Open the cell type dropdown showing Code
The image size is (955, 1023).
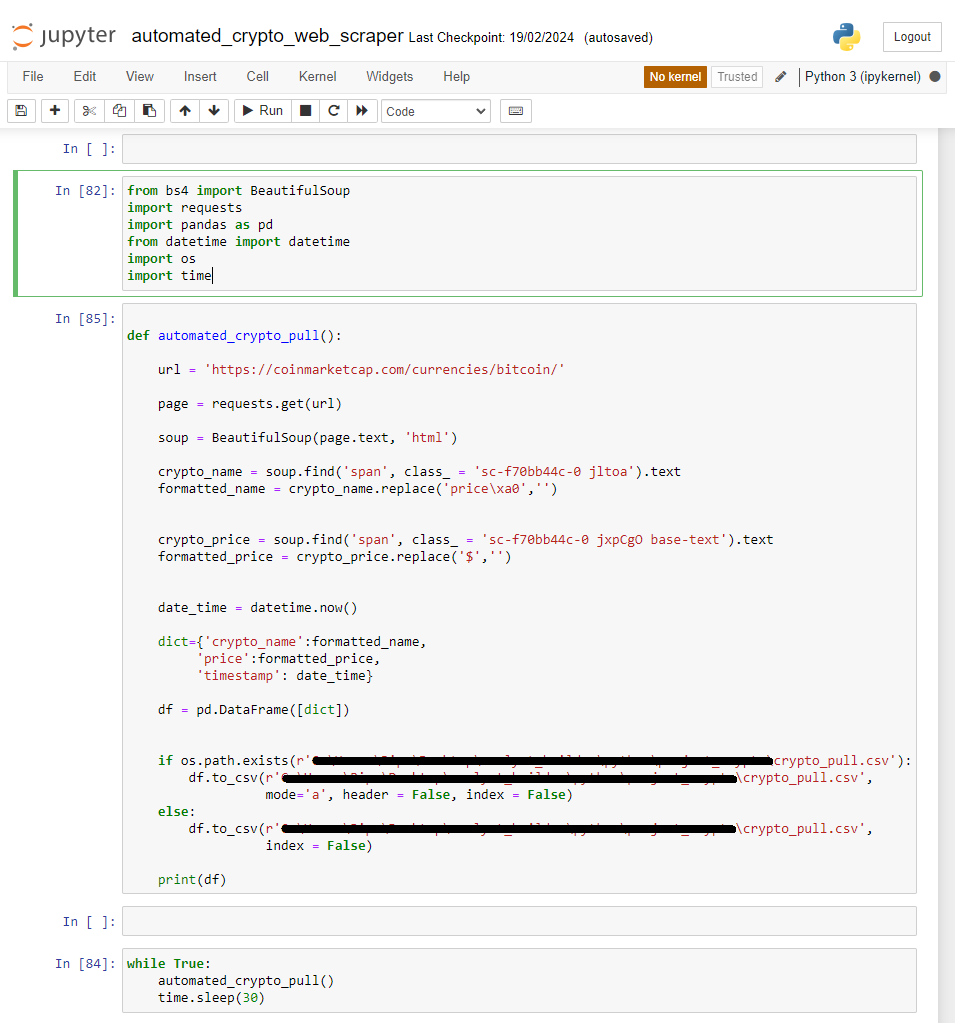pos(435,111)
